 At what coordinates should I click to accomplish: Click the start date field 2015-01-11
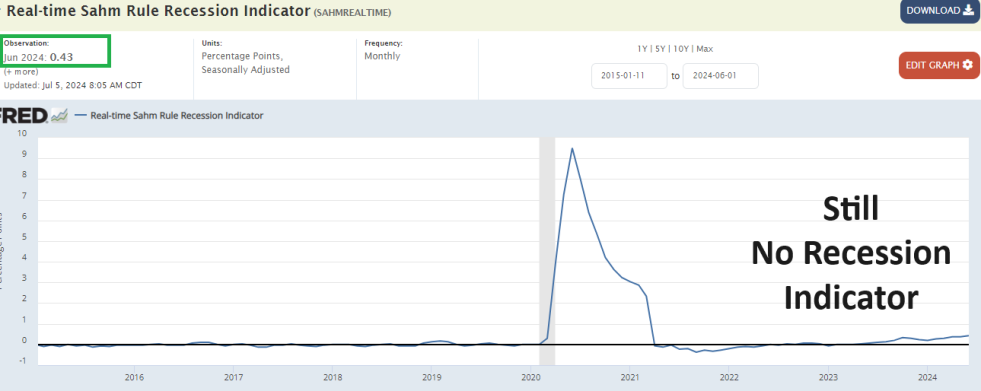click(629, 76)
